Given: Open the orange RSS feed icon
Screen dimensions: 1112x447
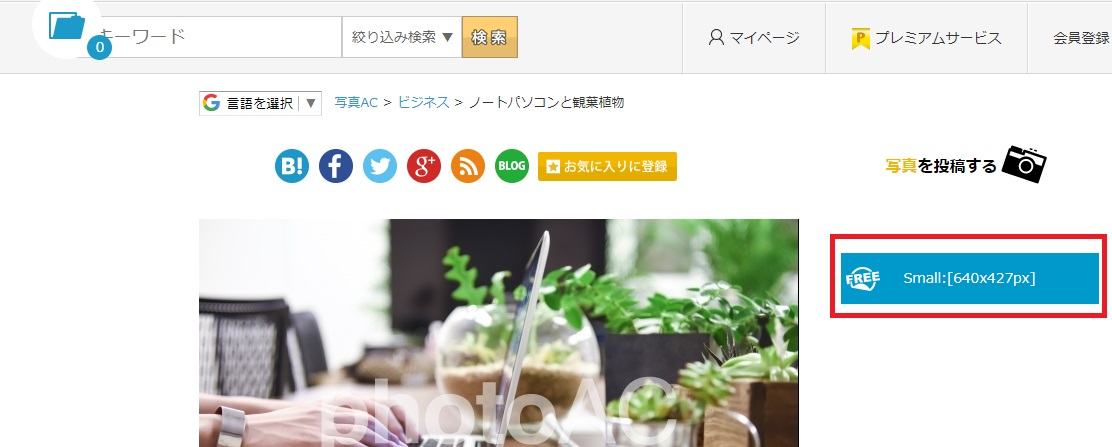Looking at the screenshot, I should (468, 166).
